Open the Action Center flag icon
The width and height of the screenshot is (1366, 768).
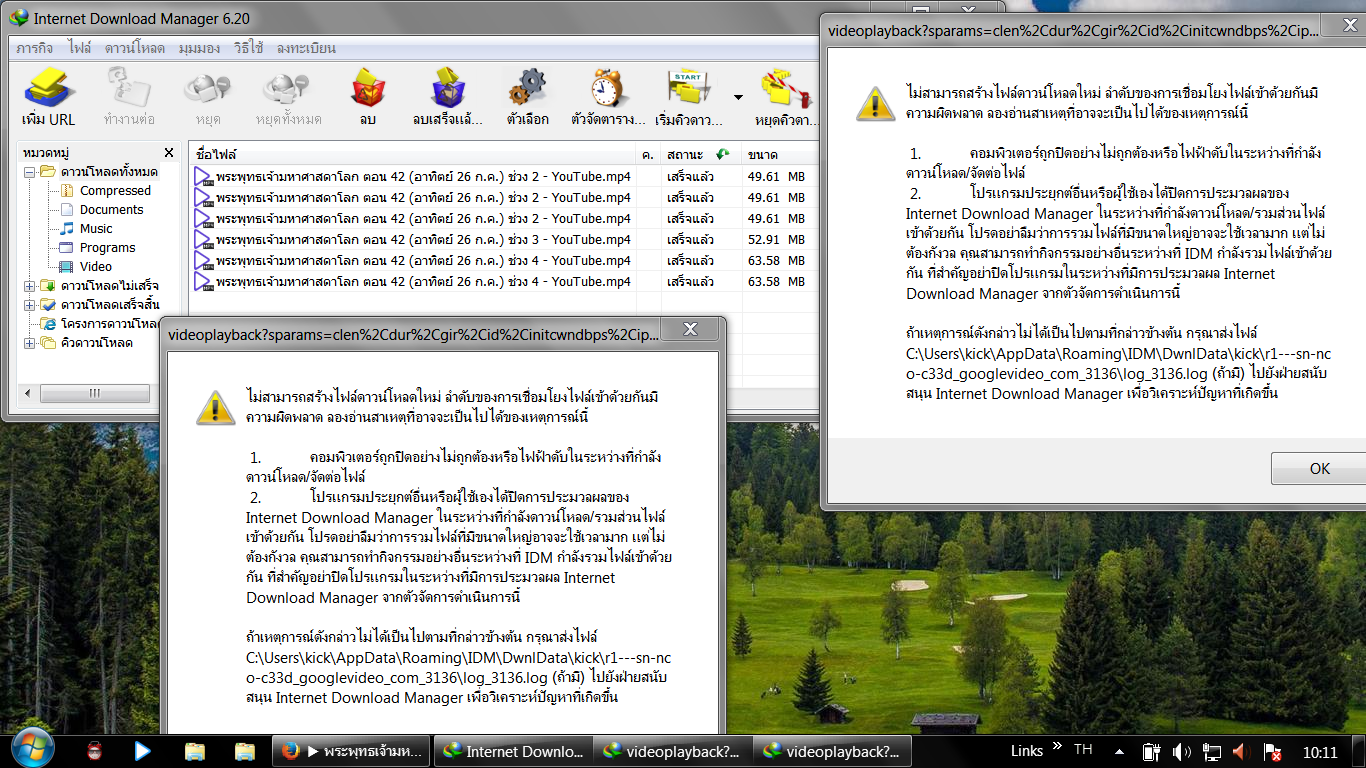coord(1273,751)
